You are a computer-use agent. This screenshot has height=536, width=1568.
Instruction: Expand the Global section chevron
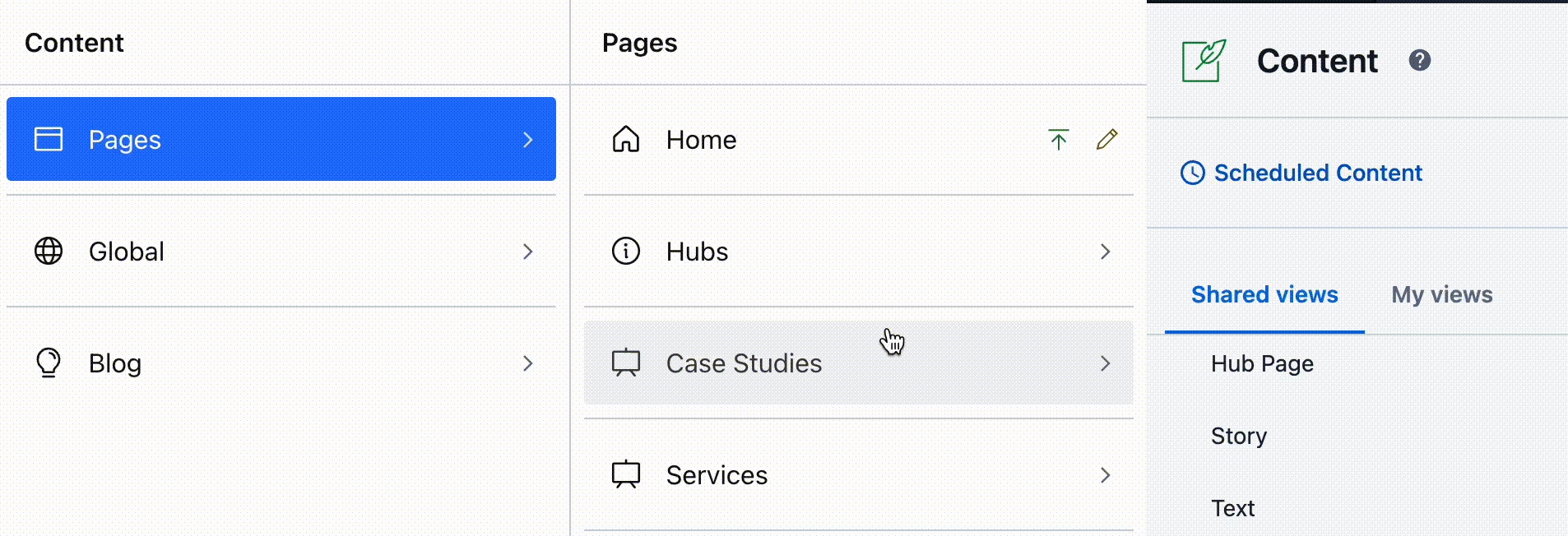[527, 252]
